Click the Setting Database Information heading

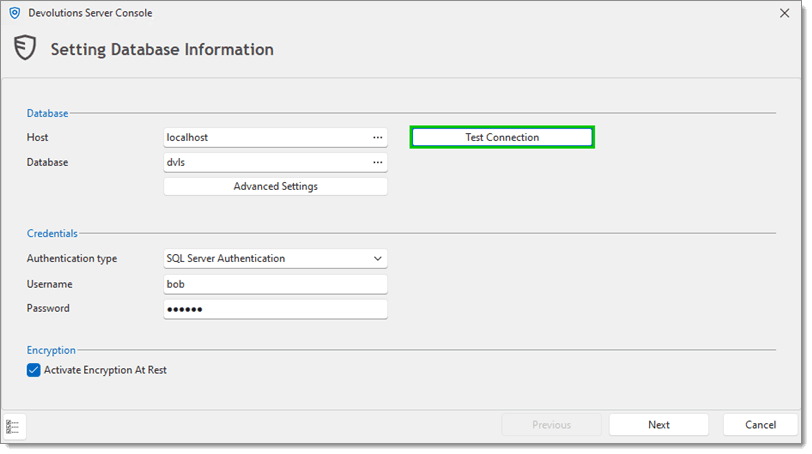162,49
